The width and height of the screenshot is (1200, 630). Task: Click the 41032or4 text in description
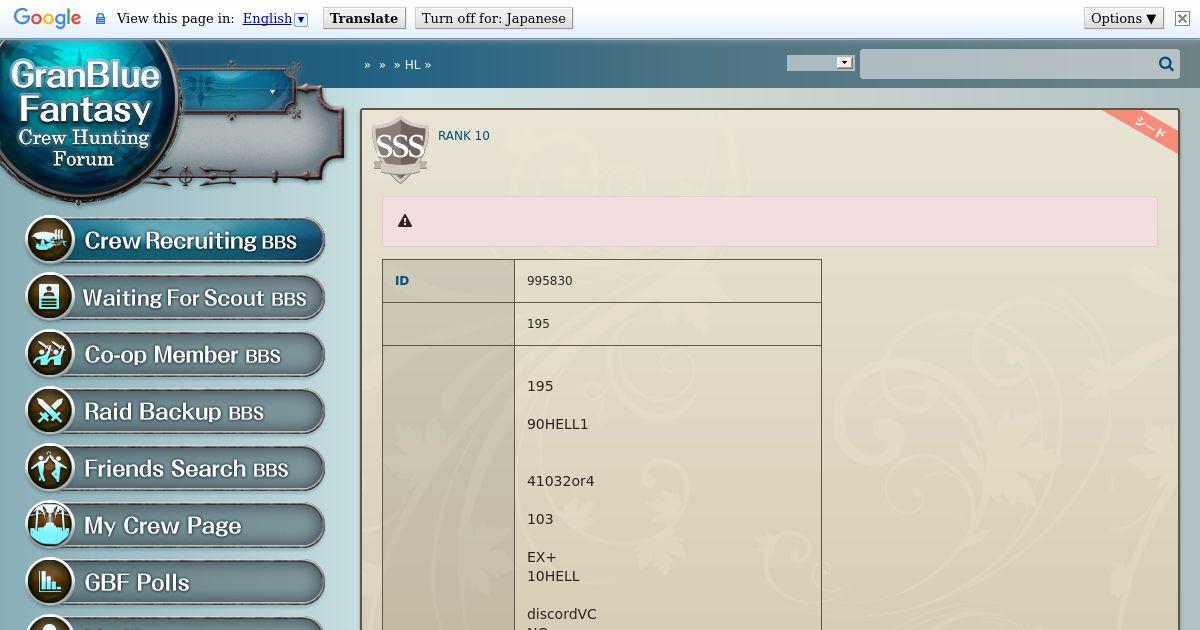coord(561,481)
